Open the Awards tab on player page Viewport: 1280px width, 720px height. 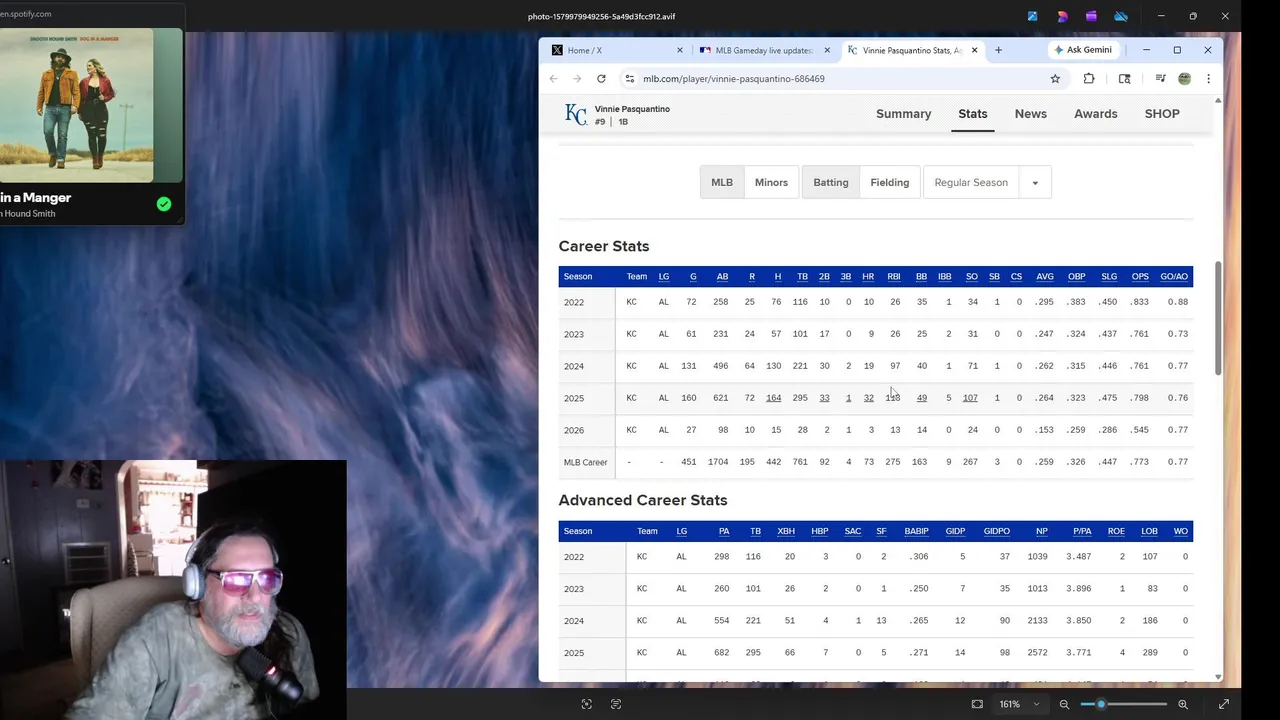(1095, 114)
